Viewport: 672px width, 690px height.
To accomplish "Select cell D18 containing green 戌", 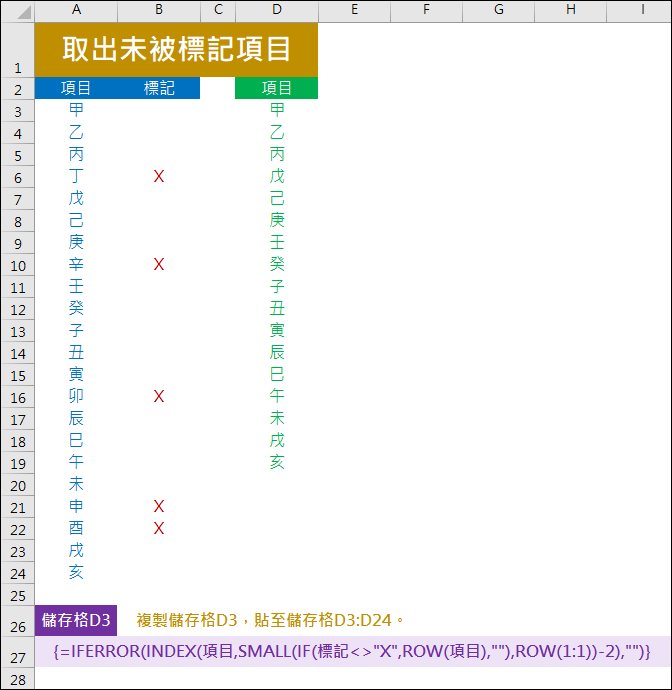I will [x=277, y=440].
